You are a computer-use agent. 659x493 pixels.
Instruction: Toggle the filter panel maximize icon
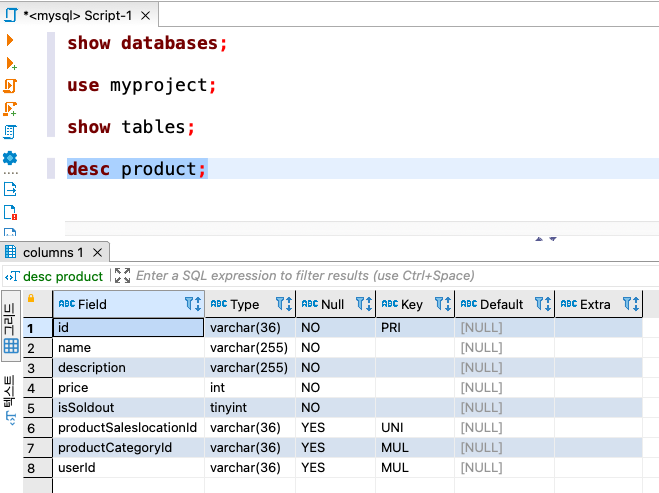(122, 276)
